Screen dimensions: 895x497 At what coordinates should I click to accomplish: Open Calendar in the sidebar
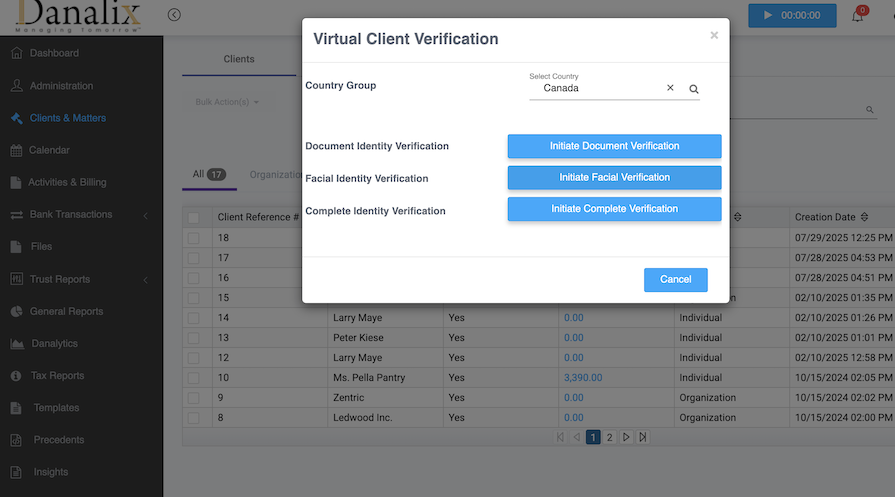pyautogui.click(x=49, y=150)
